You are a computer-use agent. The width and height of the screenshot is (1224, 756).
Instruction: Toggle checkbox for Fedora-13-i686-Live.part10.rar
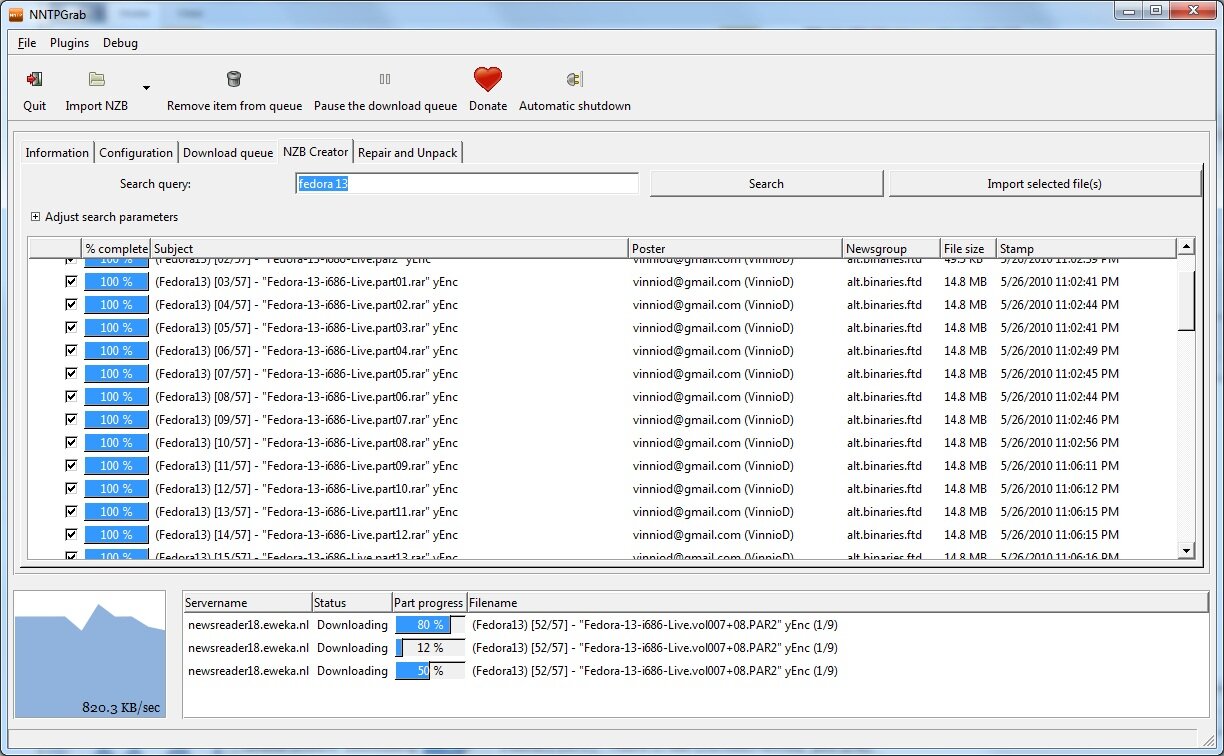click(70, 489)
